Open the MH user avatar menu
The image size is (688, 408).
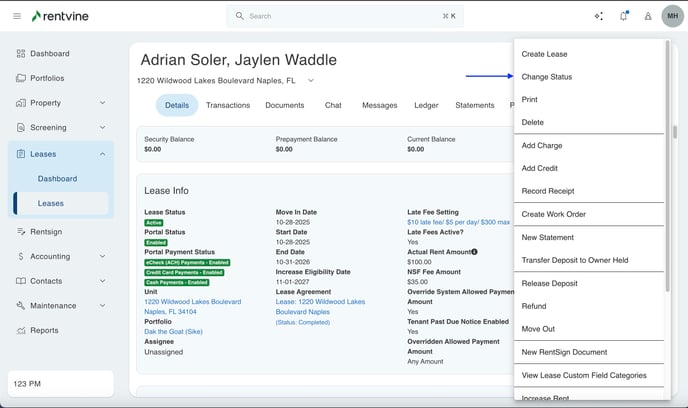672,16
